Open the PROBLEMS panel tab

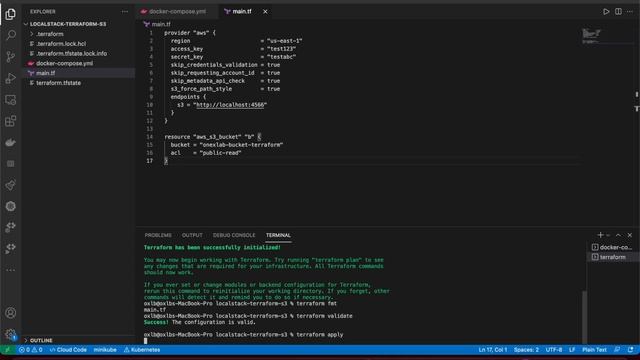(158, 235)
